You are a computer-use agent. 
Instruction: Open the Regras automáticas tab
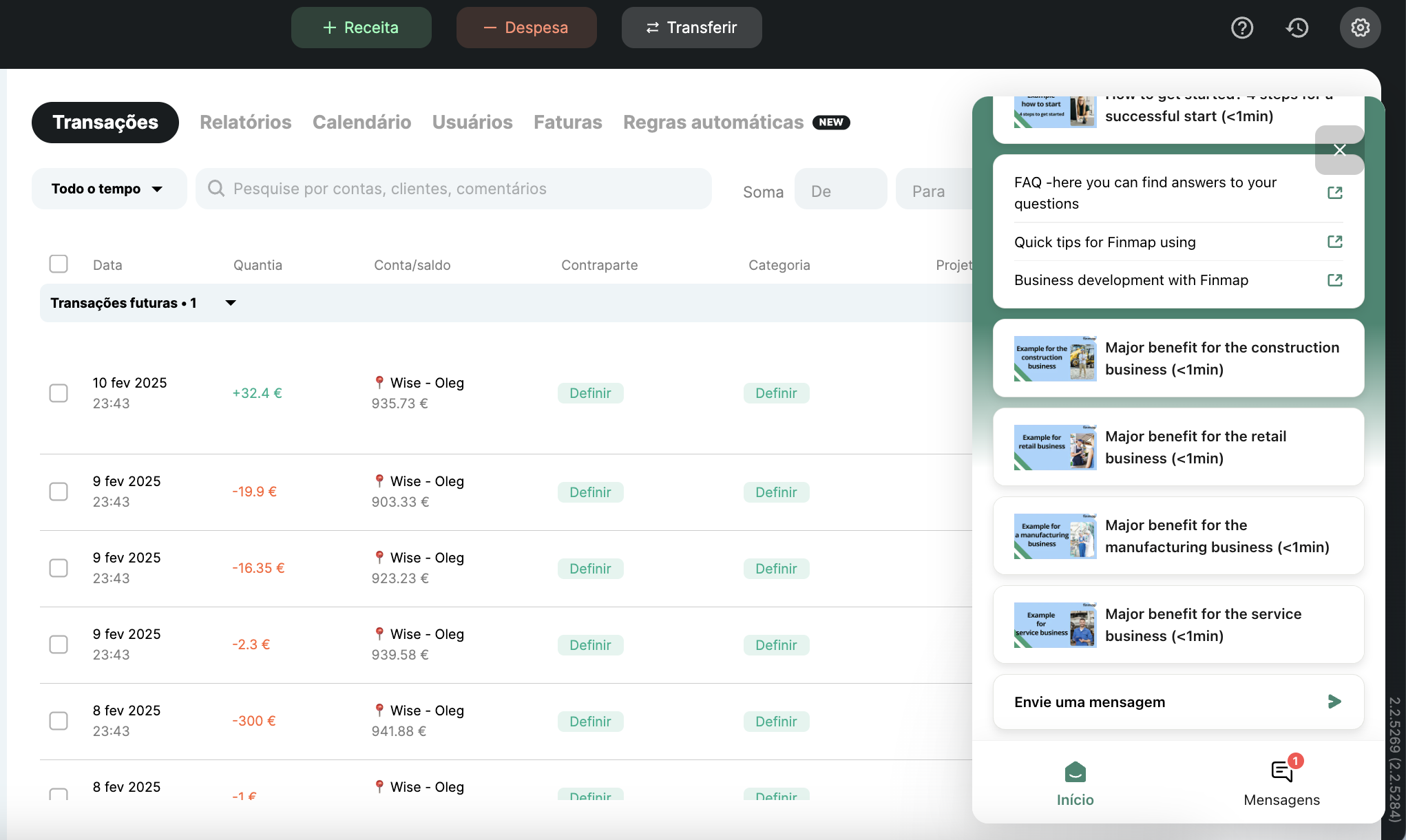(x=713, y=123)
